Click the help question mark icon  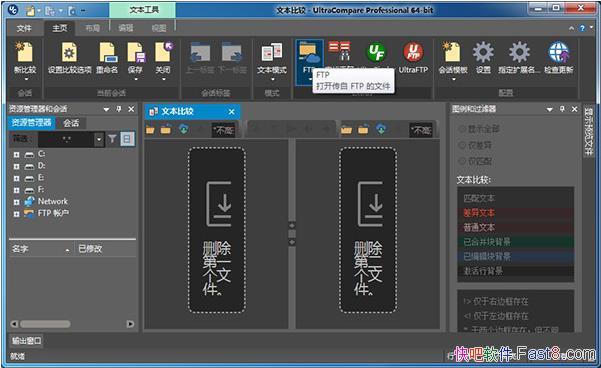point(582,28)
